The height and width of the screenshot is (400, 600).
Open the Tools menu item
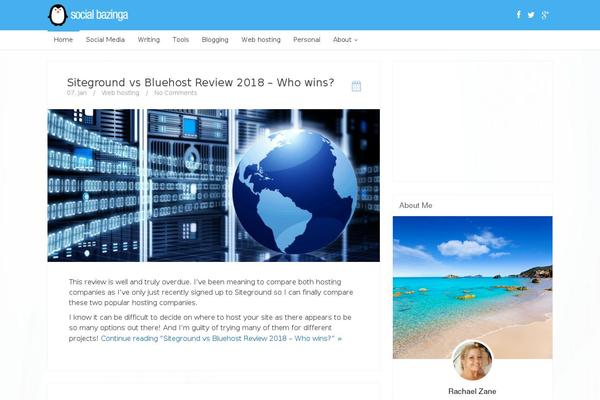181,39
